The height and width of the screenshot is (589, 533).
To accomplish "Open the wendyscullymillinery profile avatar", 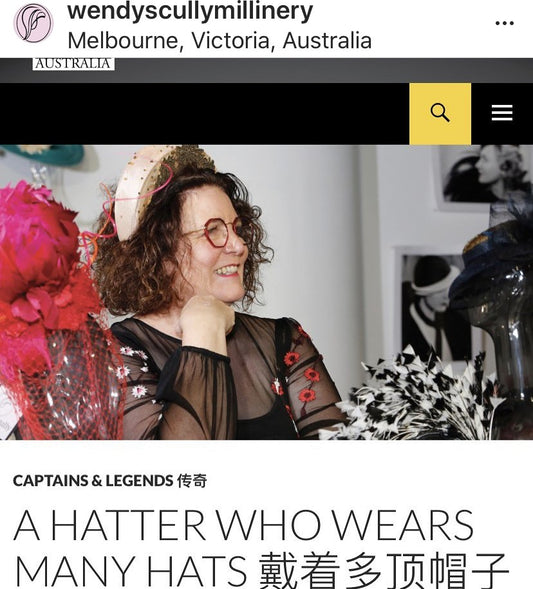I will click(33, 23).
